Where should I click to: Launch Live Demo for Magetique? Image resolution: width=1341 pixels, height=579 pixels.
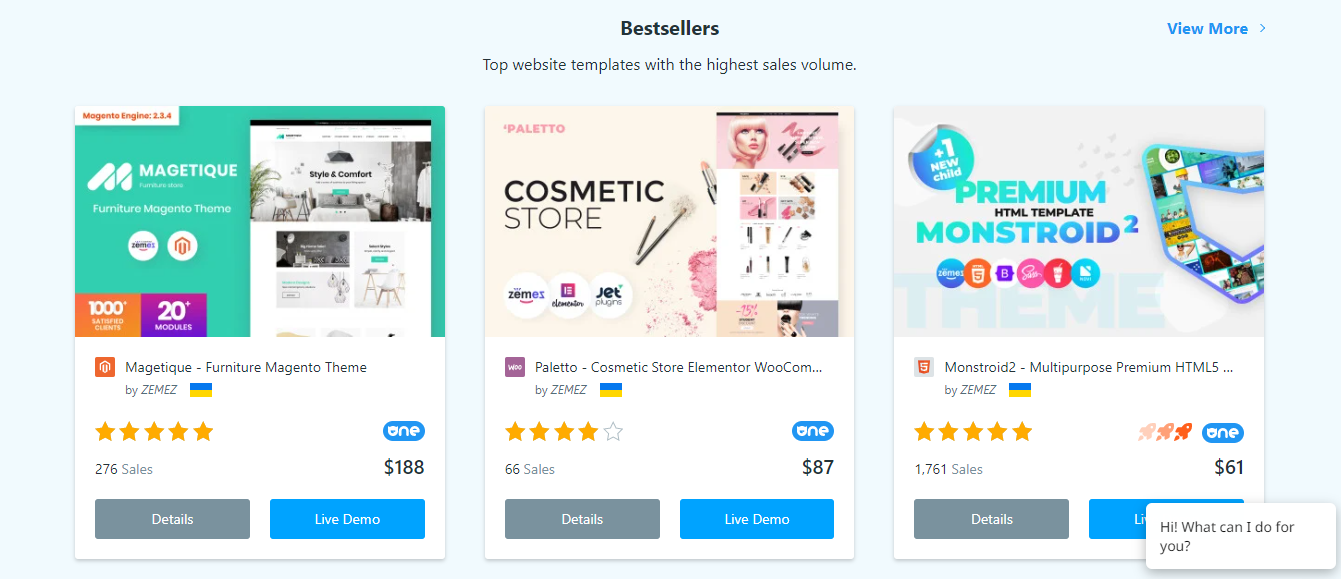point(347,519)
